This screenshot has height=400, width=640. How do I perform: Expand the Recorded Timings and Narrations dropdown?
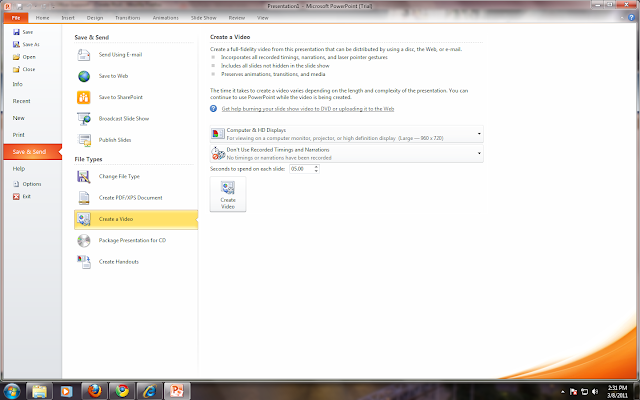(479, 153)
